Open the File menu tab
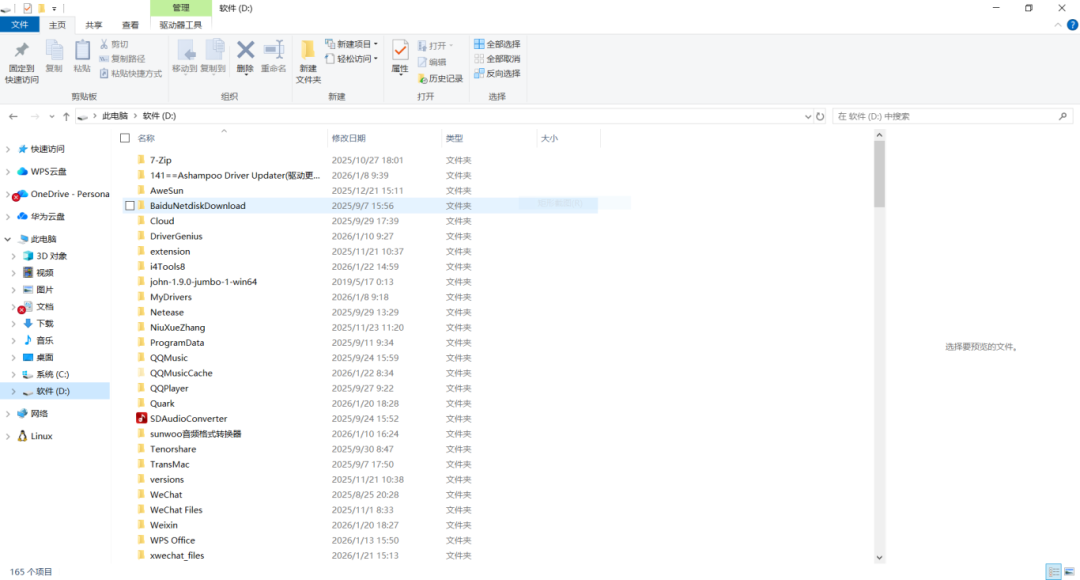This screenshot has height=580, width=1080. pos(19,25)
